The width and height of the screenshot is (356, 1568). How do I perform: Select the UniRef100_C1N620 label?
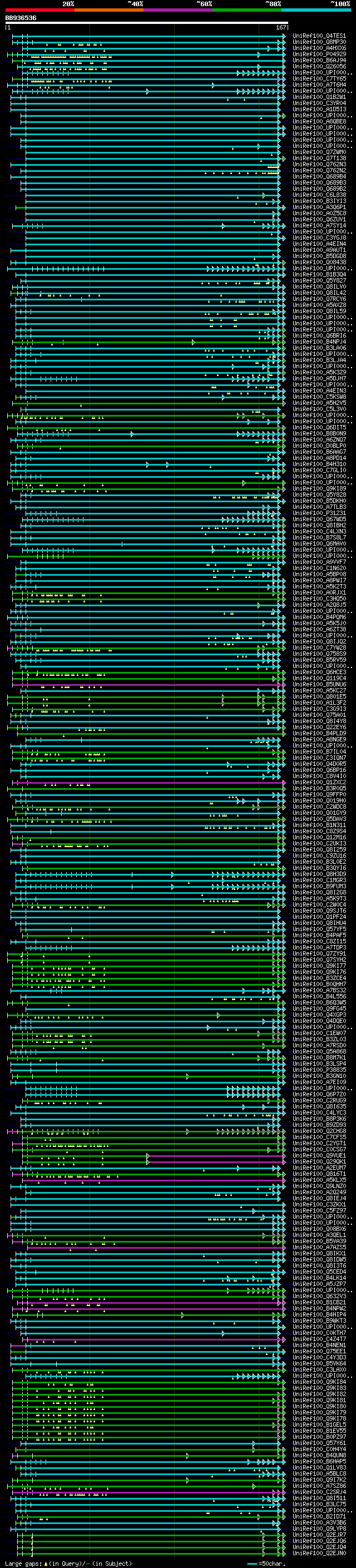pos(319,568)
